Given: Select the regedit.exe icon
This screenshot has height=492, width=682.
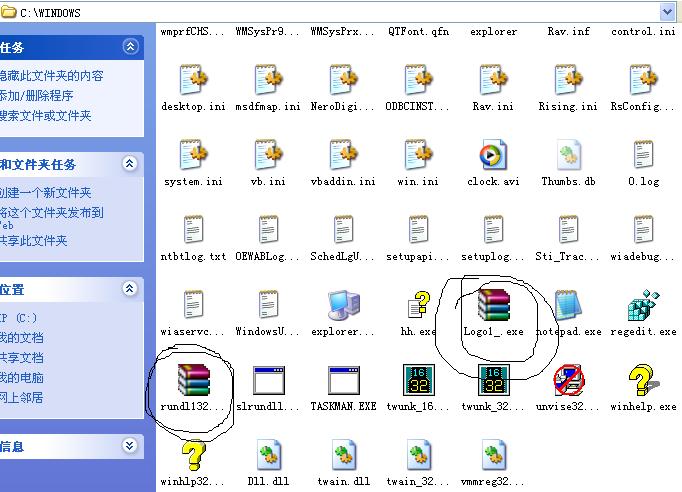Looking at the screenshot, I should (x=643, y=304).
